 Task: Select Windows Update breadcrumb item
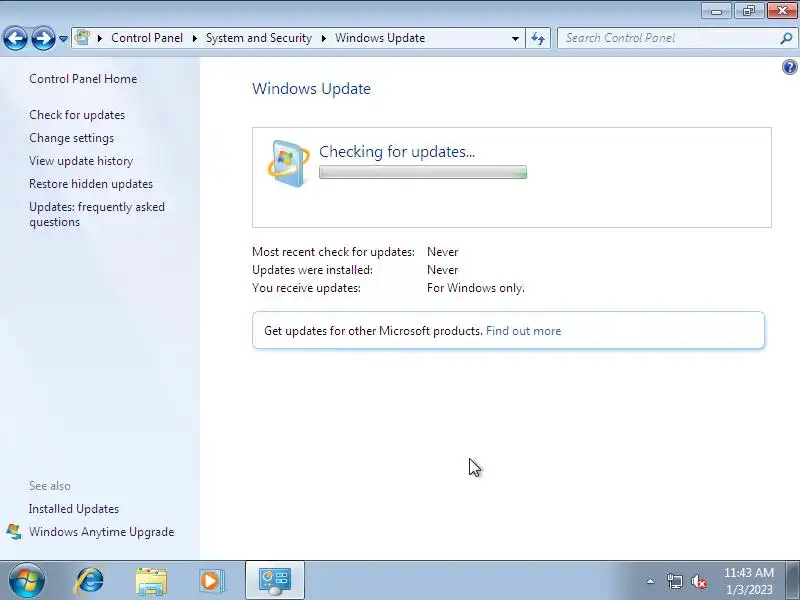(x=380, y=38)
